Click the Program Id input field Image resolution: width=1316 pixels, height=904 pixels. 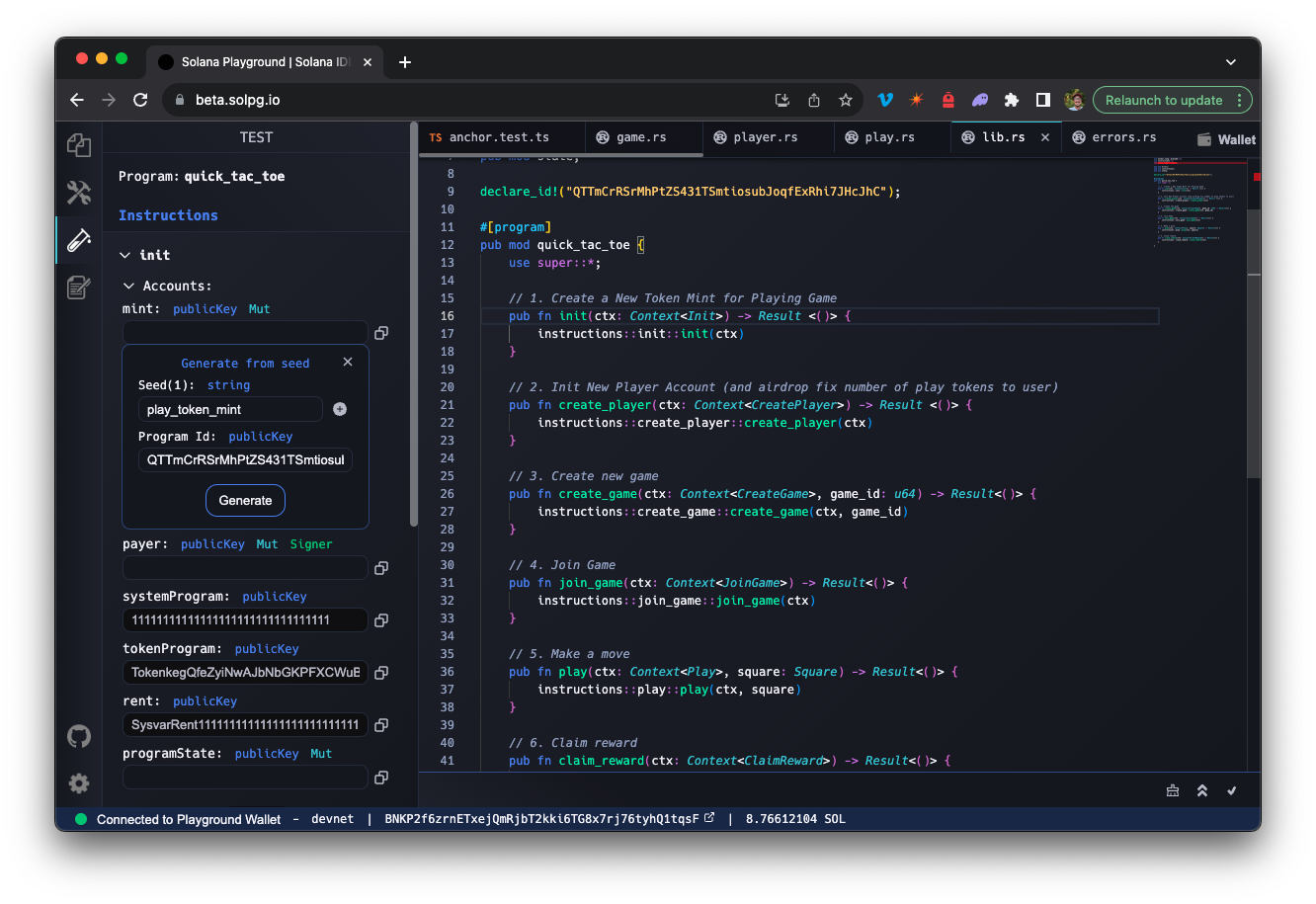click(245, 459)
